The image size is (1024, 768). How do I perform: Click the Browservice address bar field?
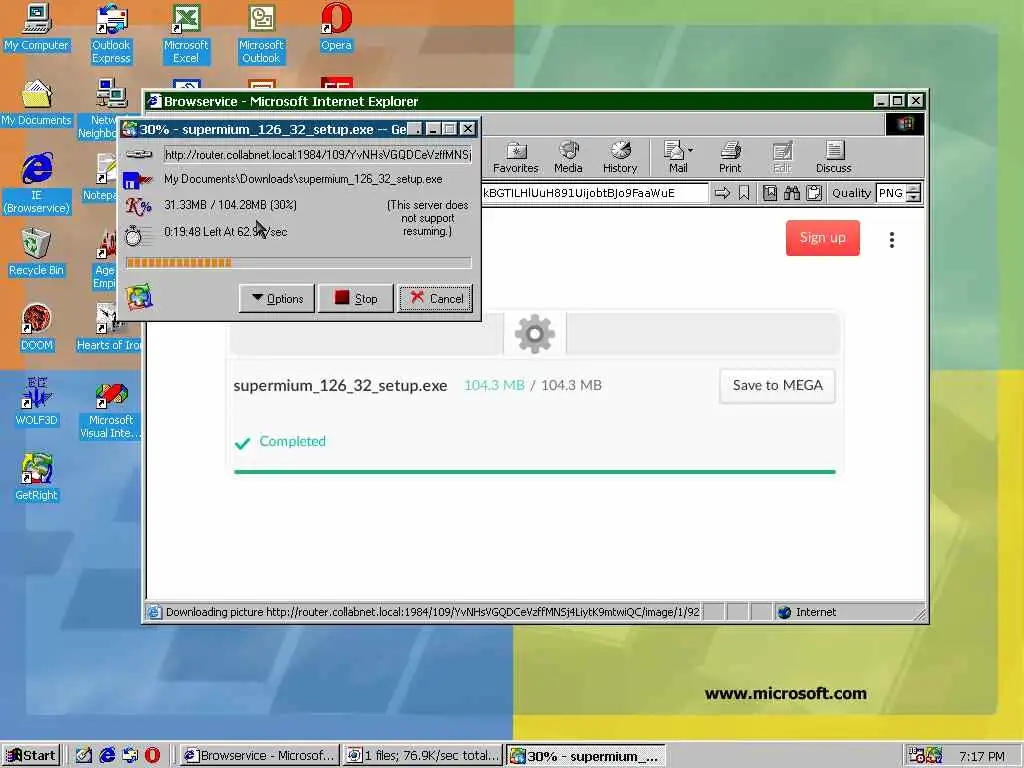coord(594,193)
